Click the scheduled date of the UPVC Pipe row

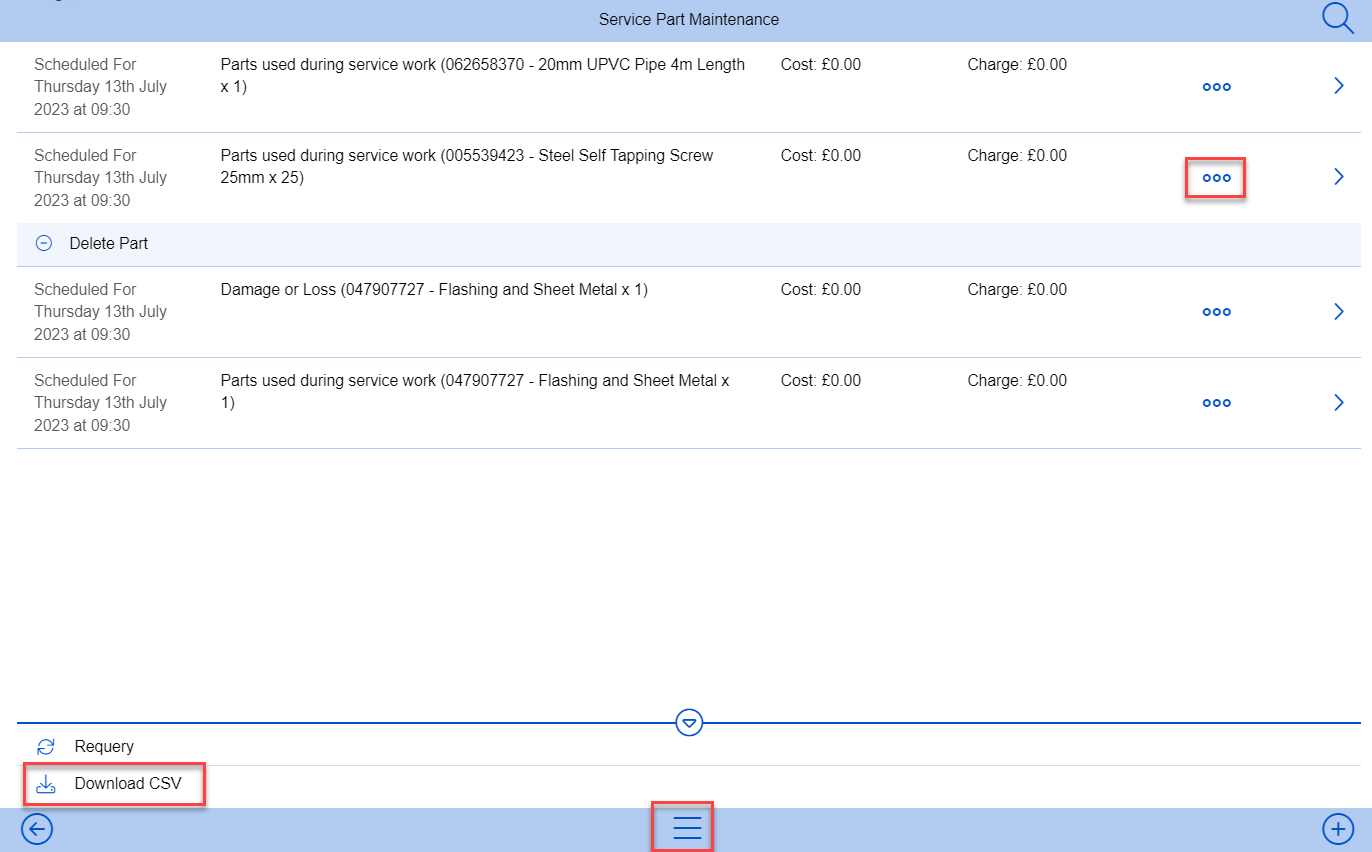pyautogui.click(x=100, y=87)
